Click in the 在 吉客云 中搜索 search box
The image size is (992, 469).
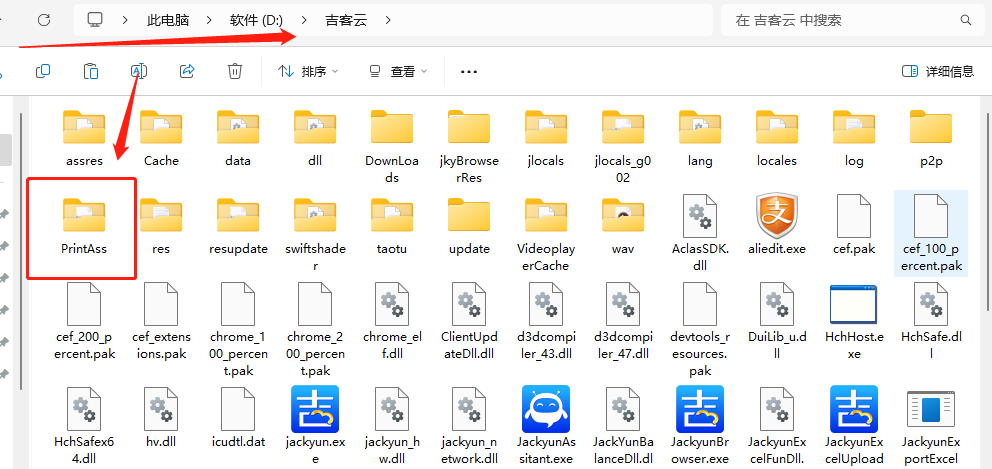[852, 20]
